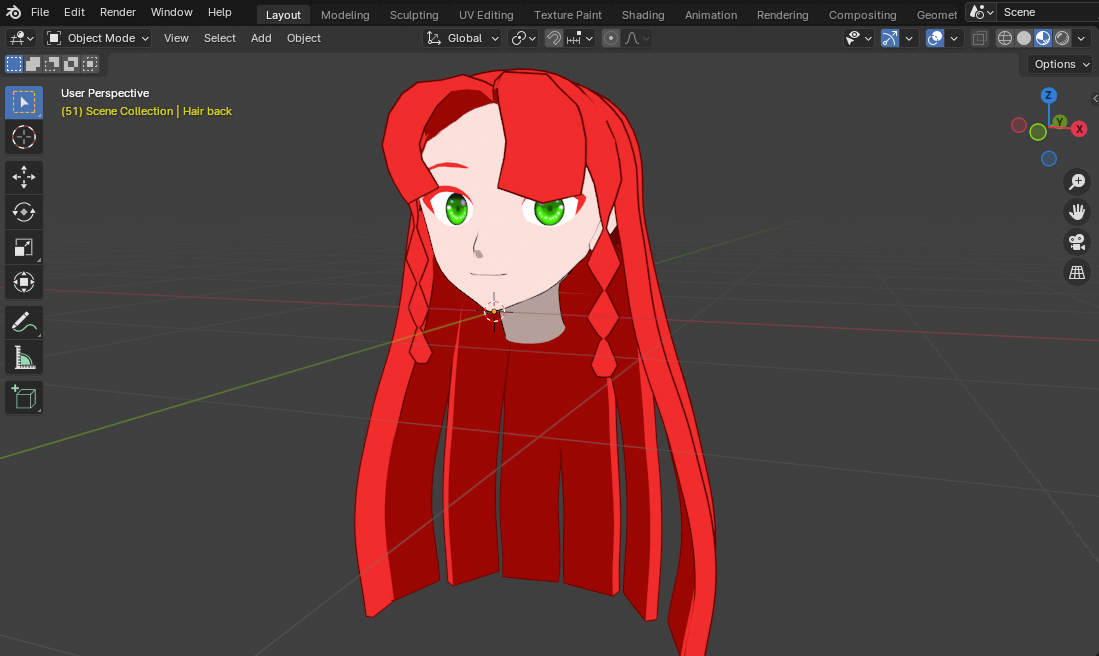The width and height of the screenshot is (1099, 656).
Task: Click the blue Z axis gizmo handle
Action: click(1049, 95)
